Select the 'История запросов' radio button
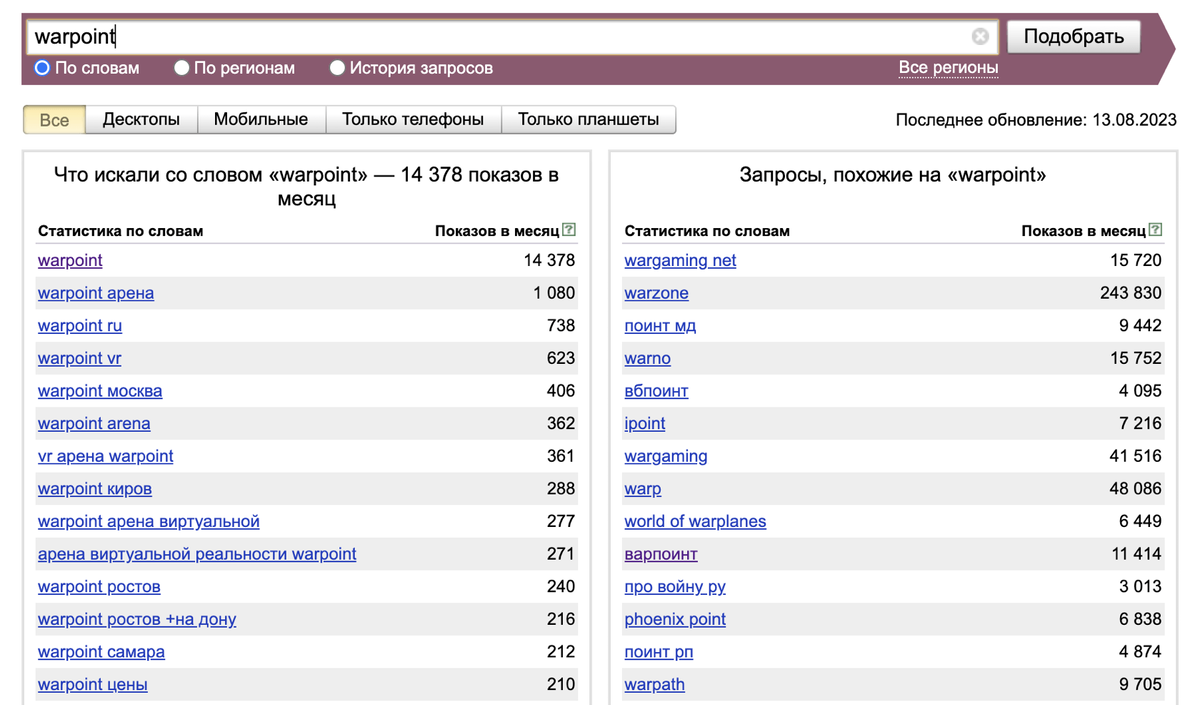 [x=337, y=68]
